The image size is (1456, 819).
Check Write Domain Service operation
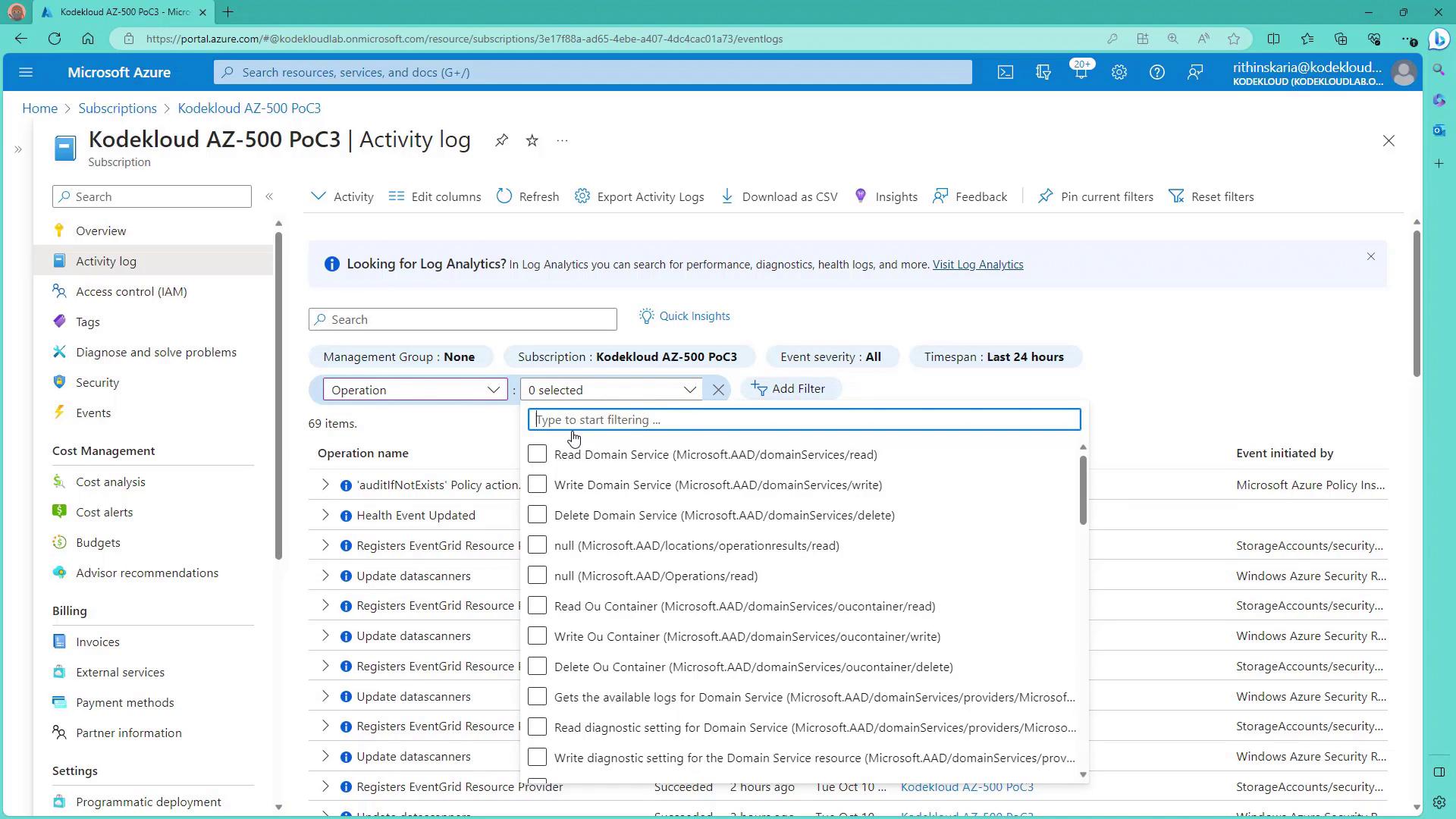537,484
